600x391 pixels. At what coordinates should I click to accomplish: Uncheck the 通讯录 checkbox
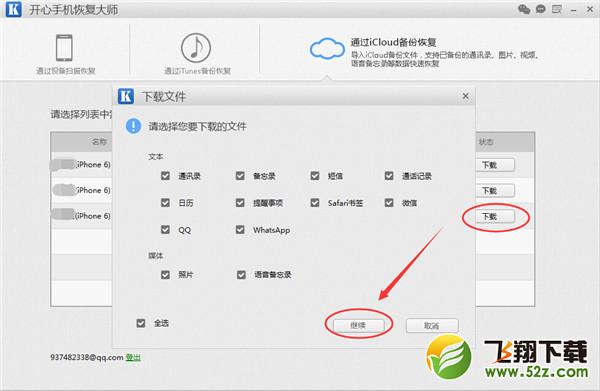coord(165,176)
